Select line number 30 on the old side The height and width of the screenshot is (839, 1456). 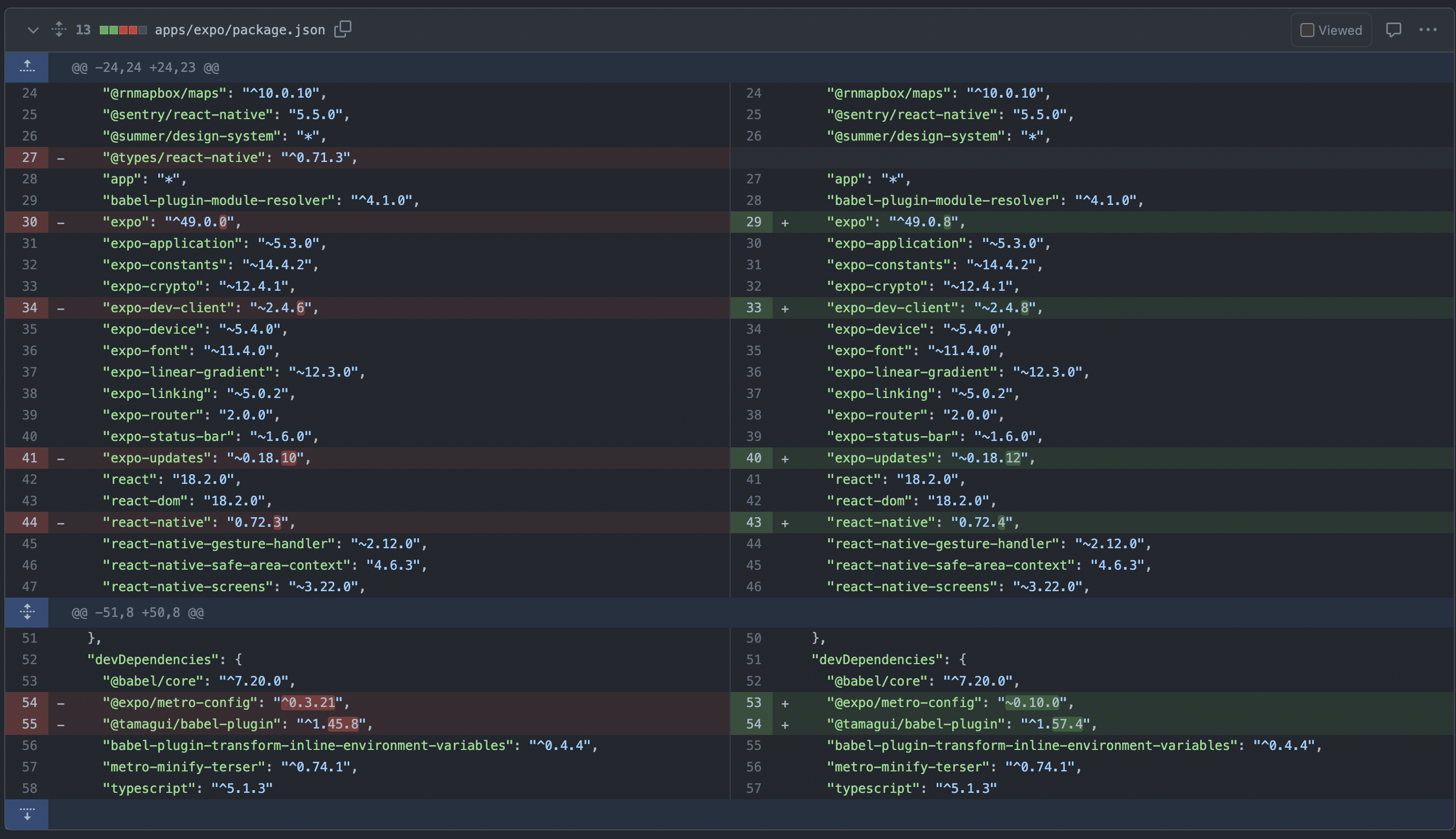(x=30, y=222)
